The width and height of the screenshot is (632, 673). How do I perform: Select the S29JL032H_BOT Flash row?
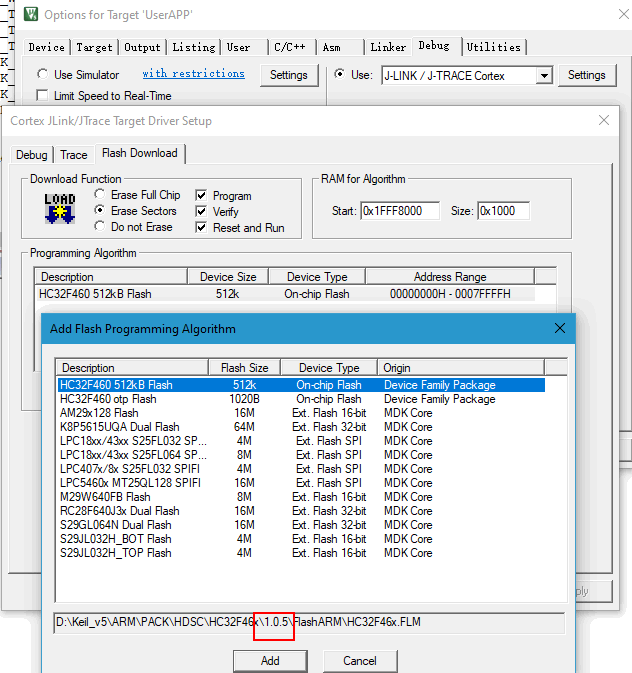301,539
